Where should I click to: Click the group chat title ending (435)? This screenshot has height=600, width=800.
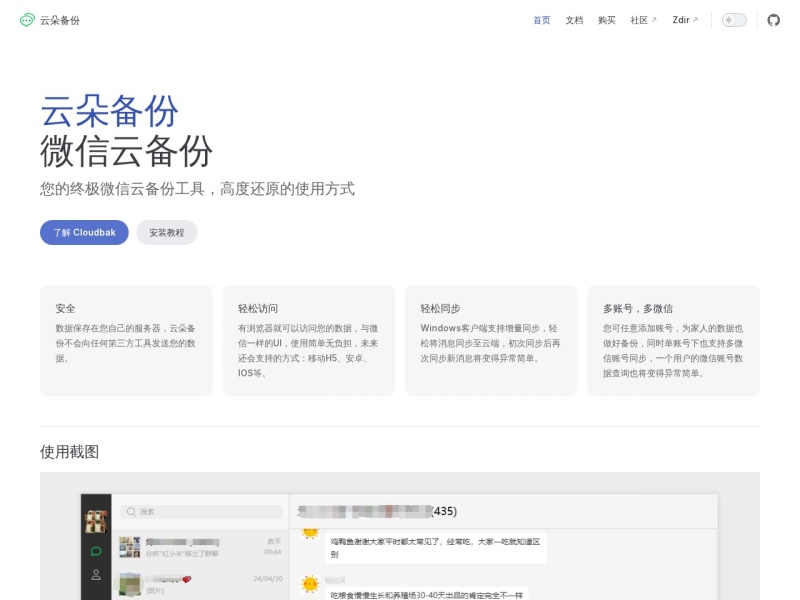pyautogui.click(x=377, y=511)
